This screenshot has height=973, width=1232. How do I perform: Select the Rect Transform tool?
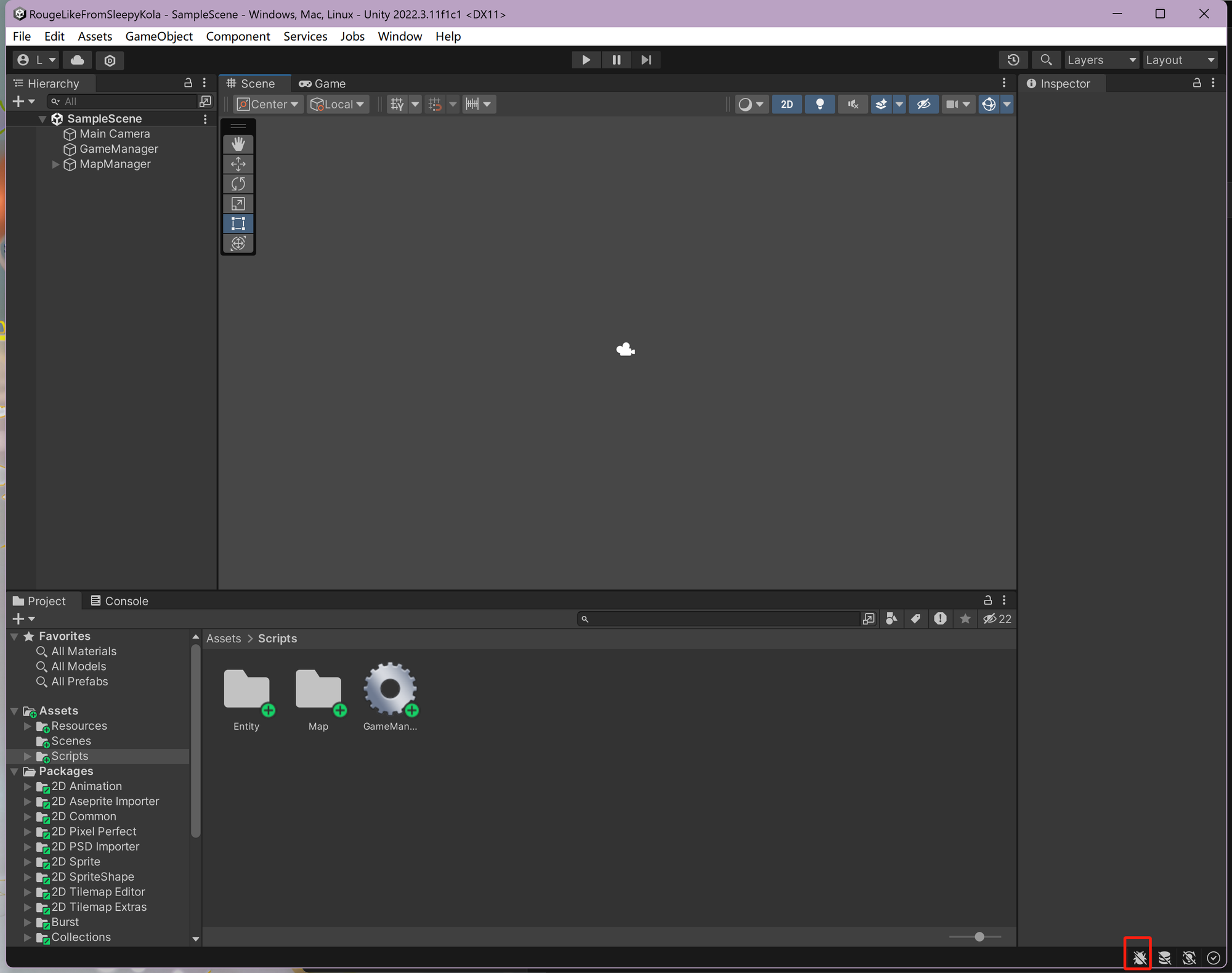click(x=238, y=224)
